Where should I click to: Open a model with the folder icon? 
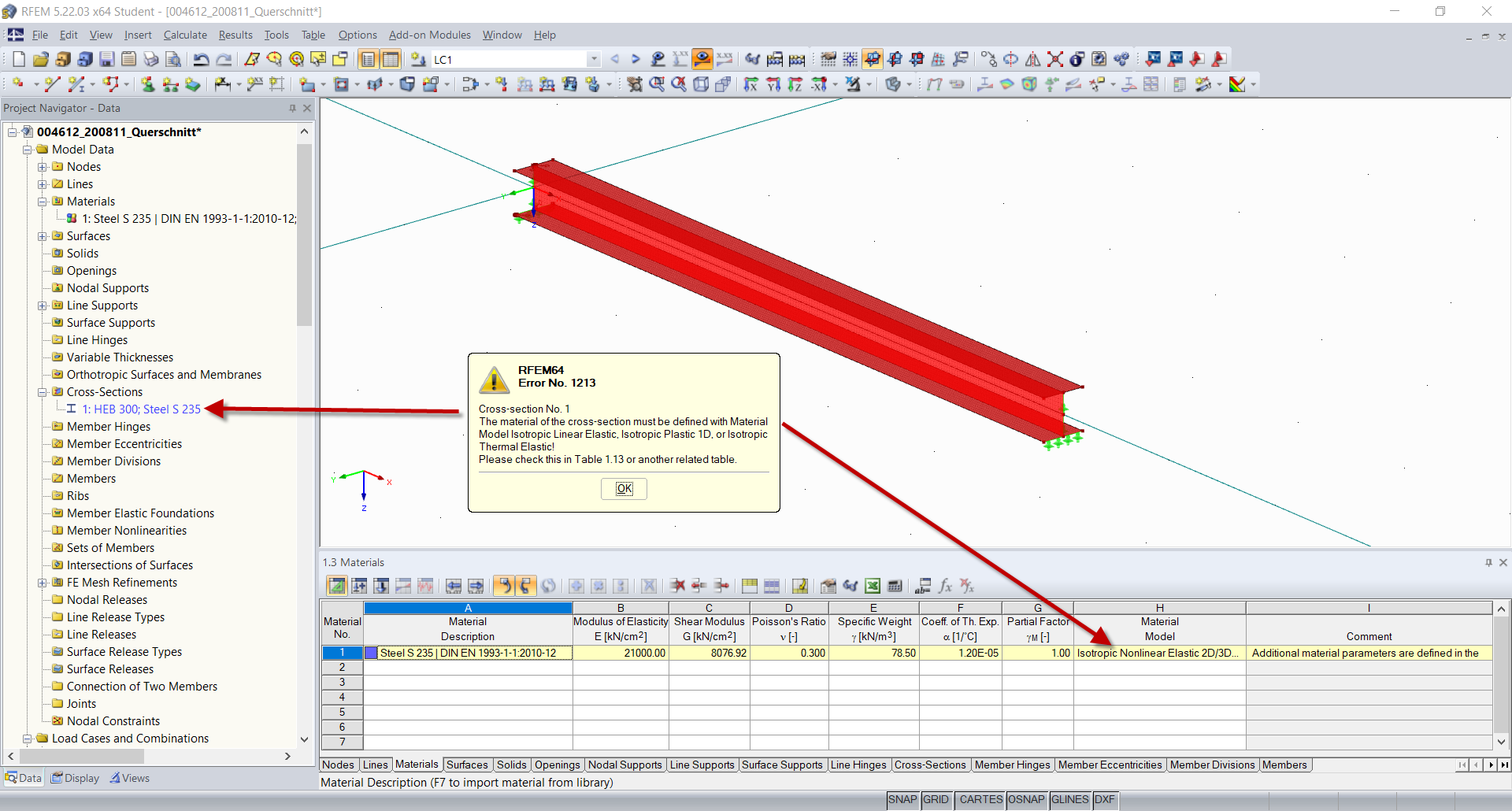pyautogui.click(x=41, y=59)
